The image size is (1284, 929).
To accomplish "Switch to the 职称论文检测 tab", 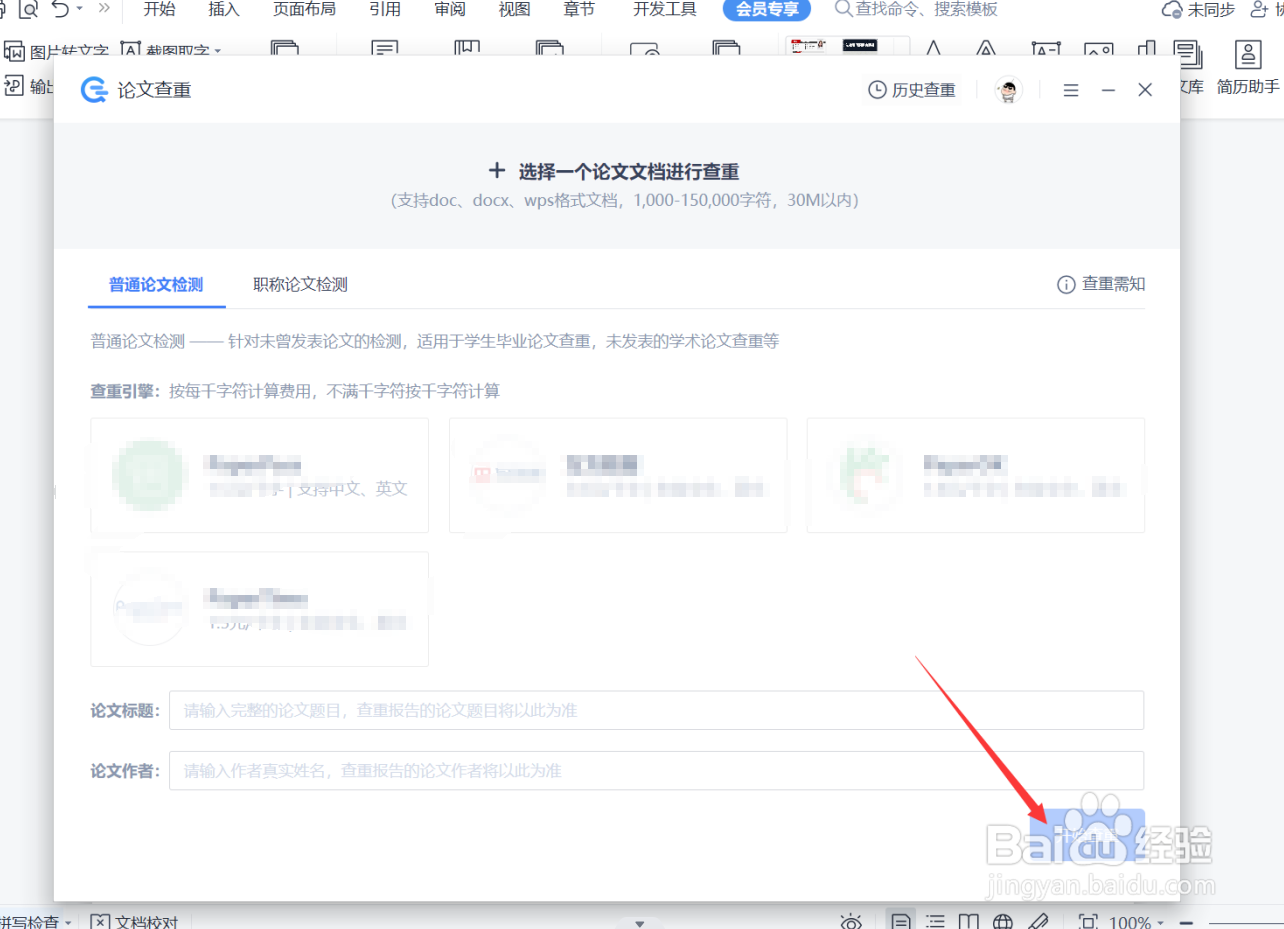I will pyautogui.click(x=300, y=284).
